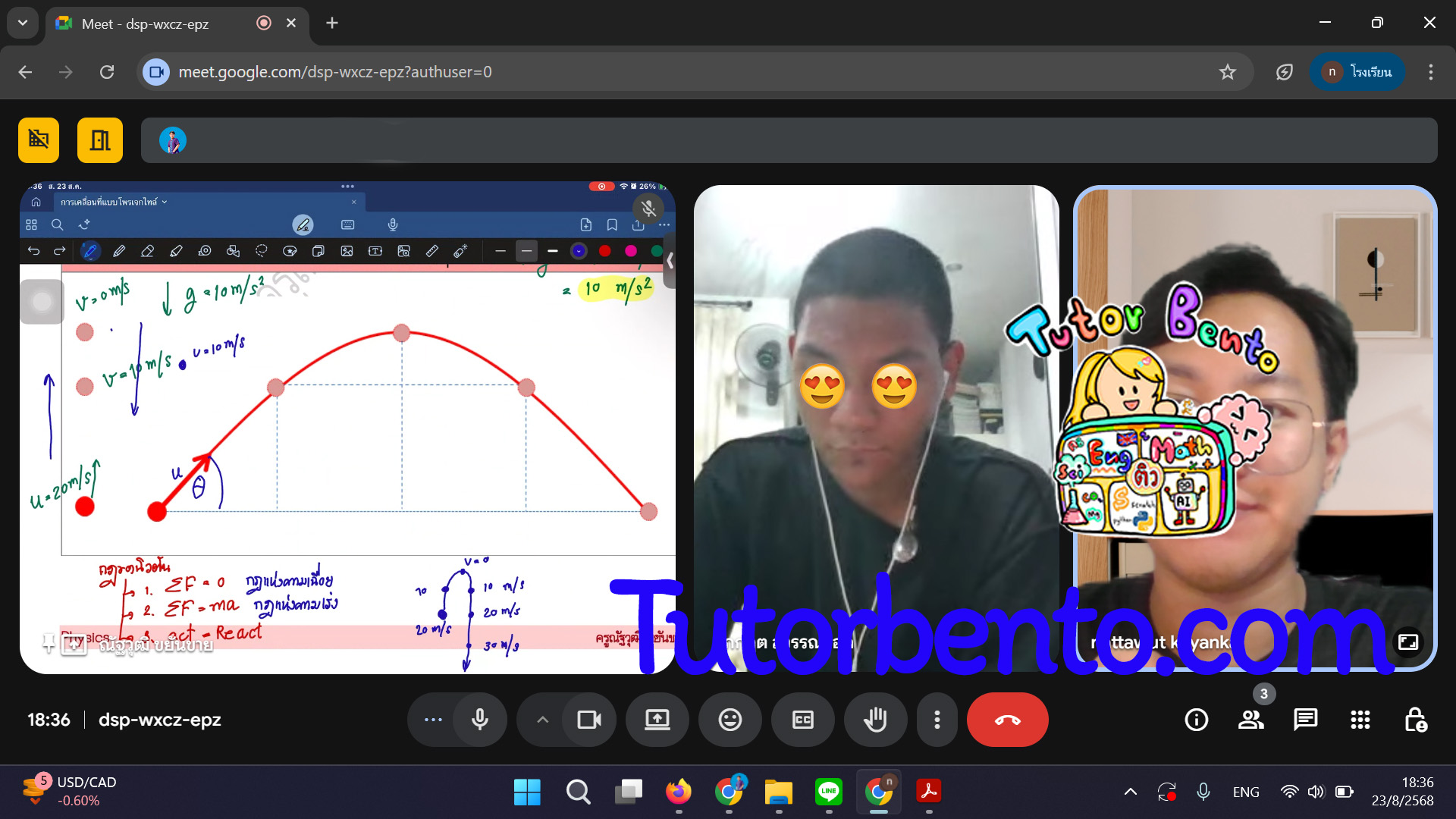Select the lasso tool in shared screen
This screenshot has height=819, width=1456.
262,251
